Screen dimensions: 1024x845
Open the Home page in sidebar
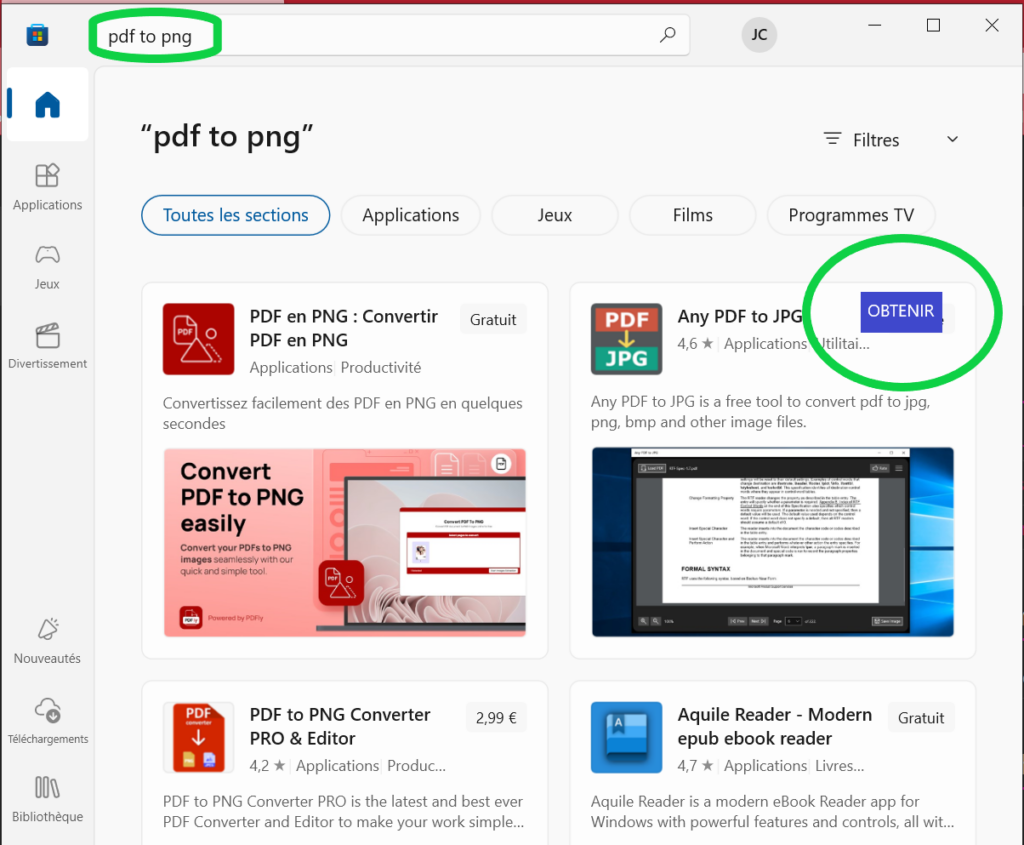(x=47, y=104)
